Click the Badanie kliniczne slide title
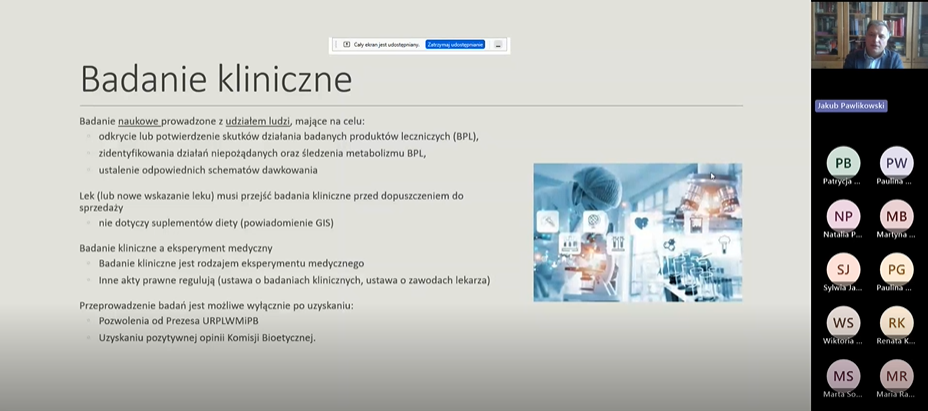 click(215, 78)
